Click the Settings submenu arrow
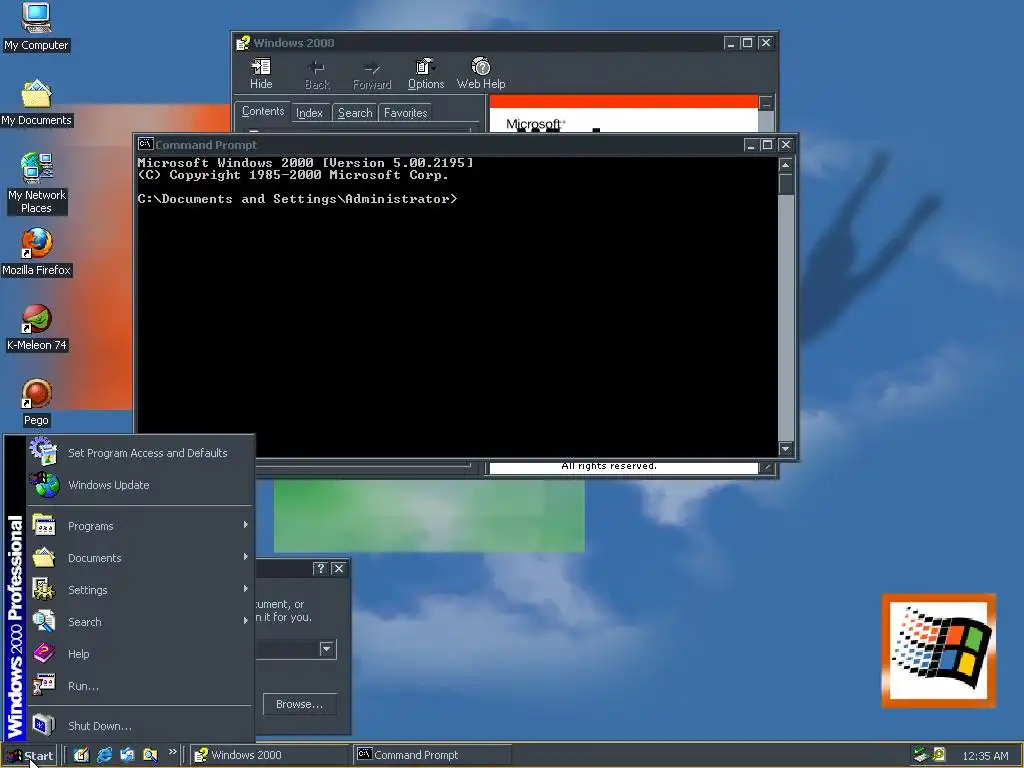This screenshot has height=768, width=1024. [246, 588]
